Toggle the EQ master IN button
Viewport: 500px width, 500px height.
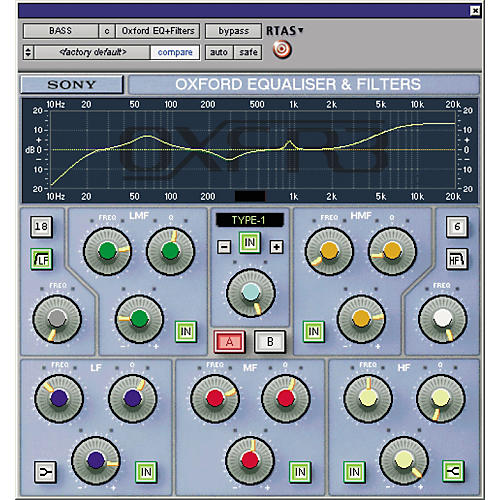click(x=250, y=243)
